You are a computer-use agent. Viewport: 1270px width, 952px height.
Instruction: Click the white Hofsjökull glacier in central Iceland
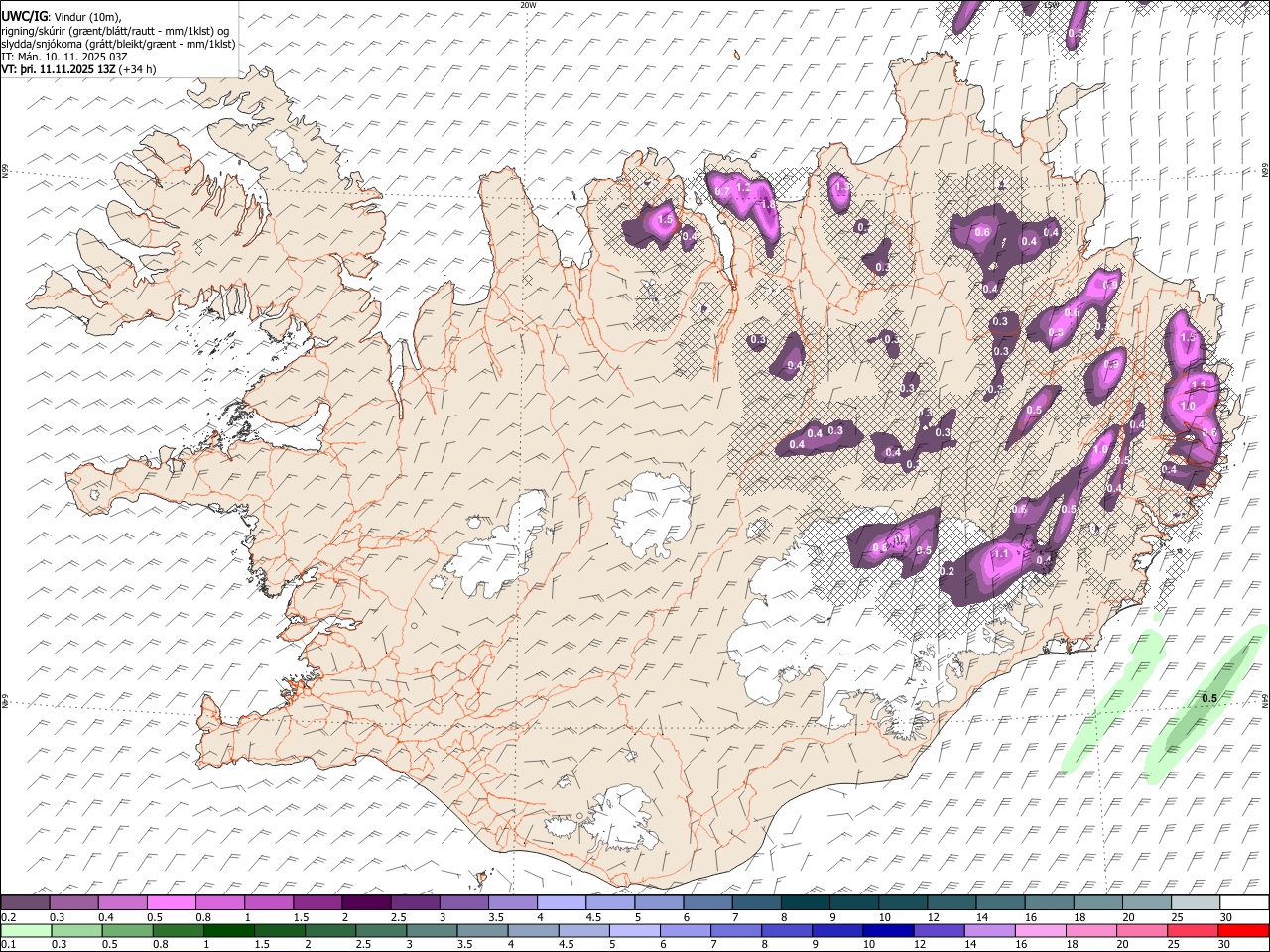tap(653, 516)
